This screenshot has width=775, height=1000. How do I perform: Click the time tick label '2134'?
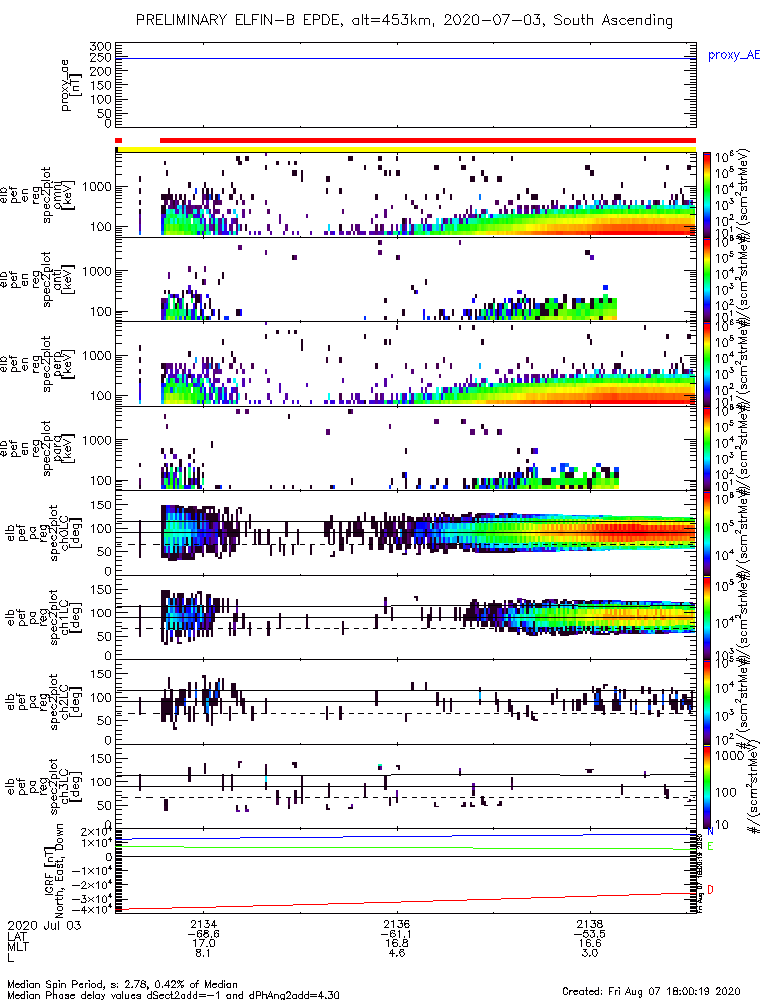203,924
